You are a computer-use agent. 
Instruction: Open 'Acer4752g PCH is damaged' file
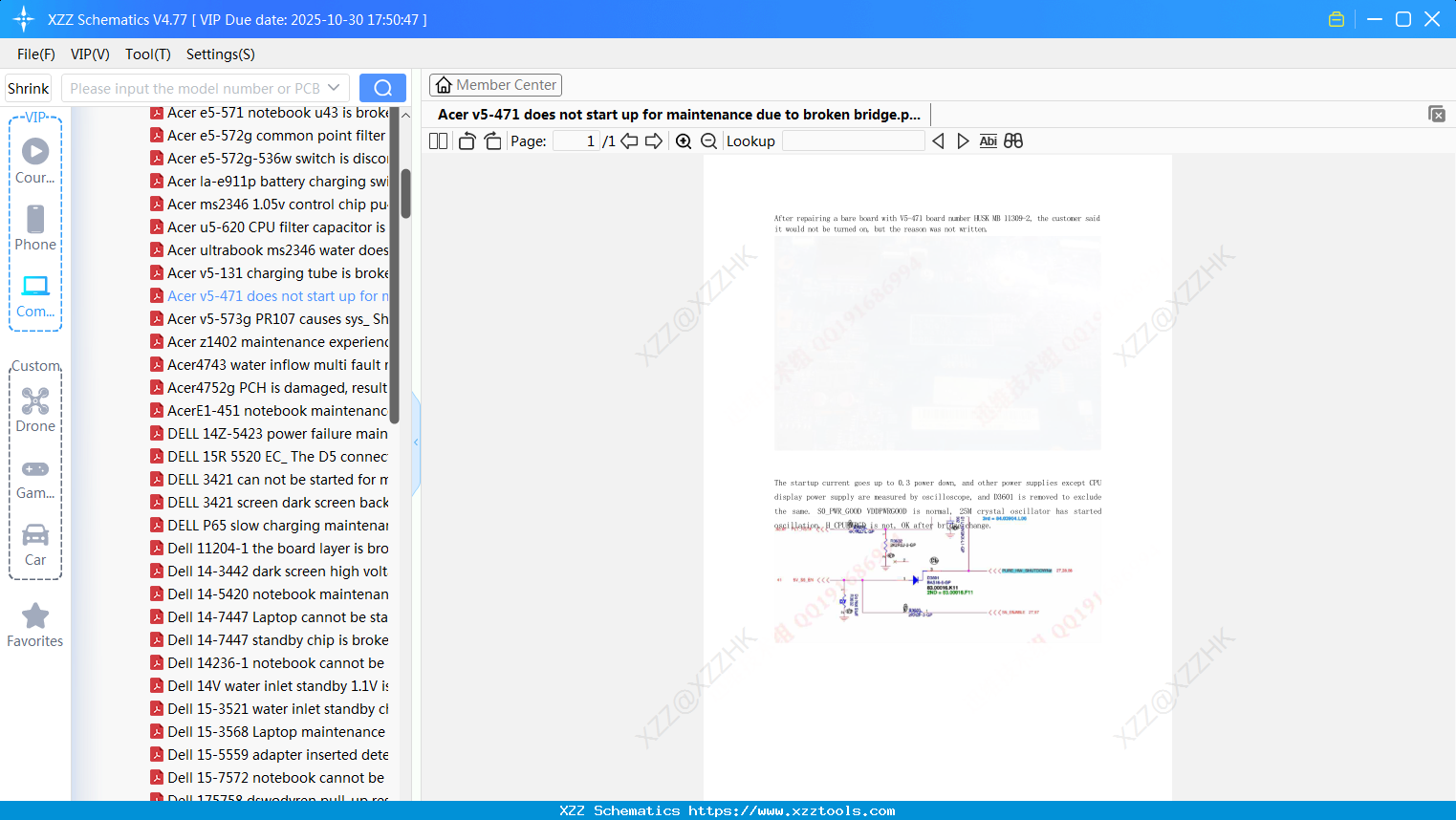tap(270, 388)
